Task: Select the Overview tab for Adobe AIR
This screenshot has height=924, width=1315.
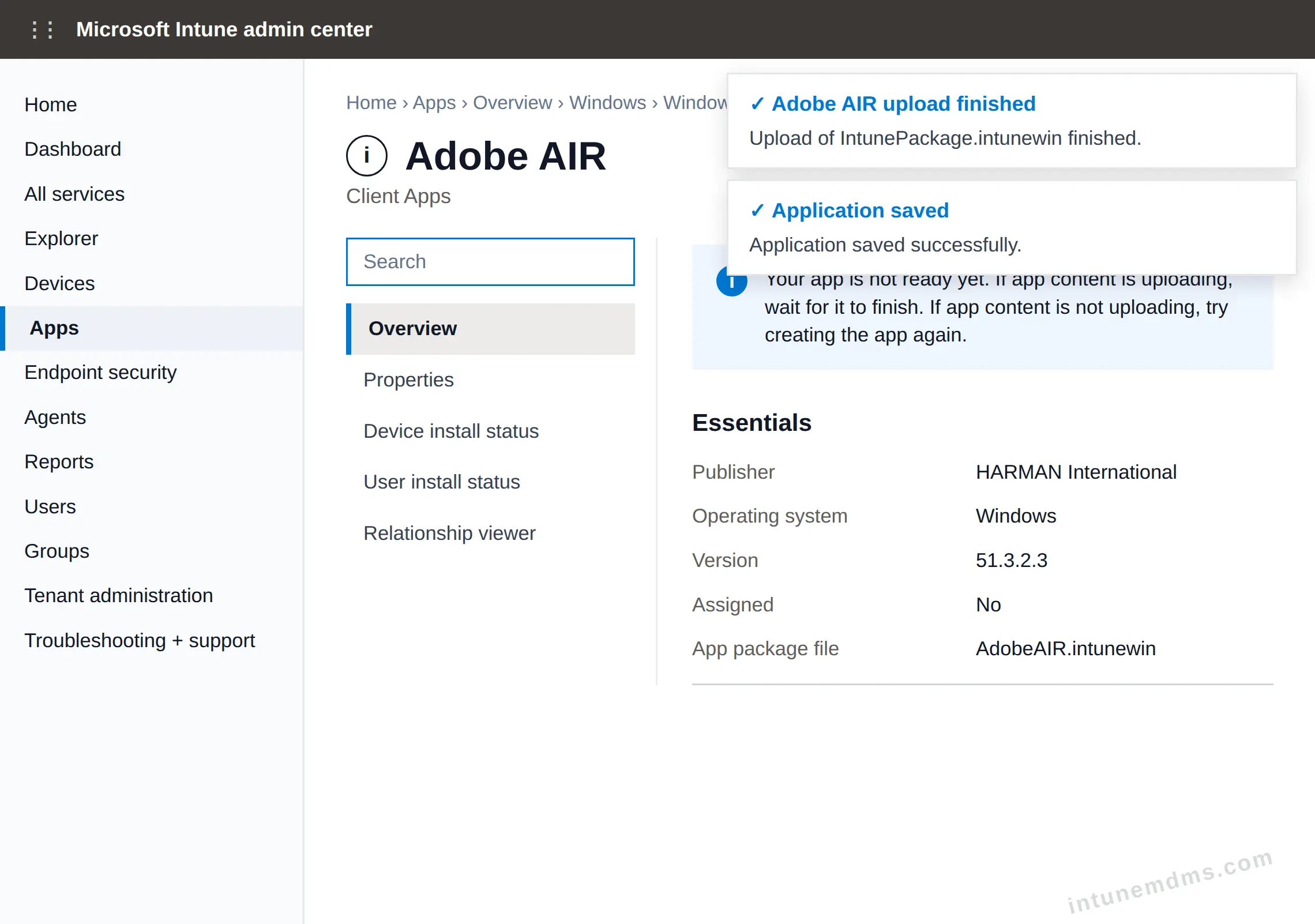Action: click(490, 329)
